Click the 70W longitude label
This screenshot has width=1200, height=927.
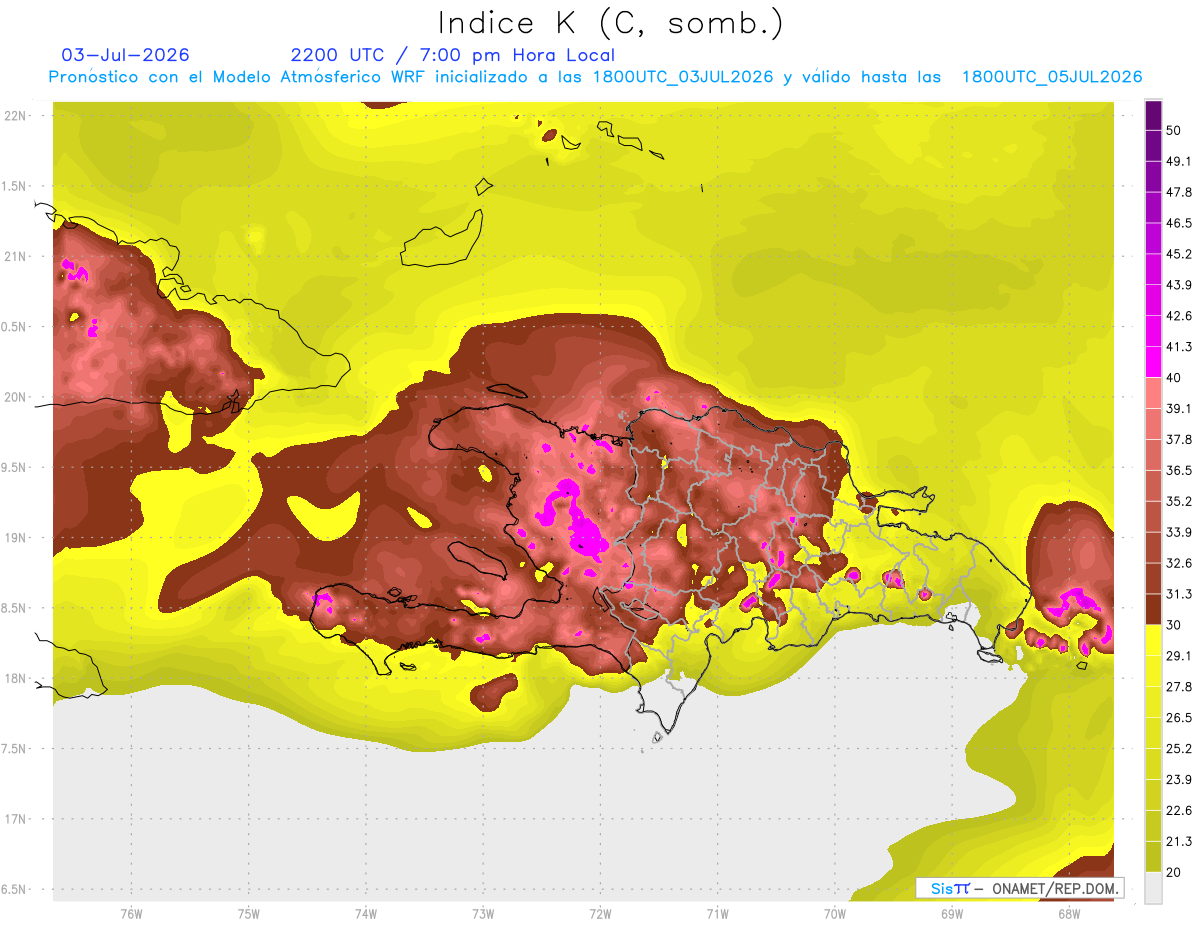pyautogui.click(x=835, y=914)
